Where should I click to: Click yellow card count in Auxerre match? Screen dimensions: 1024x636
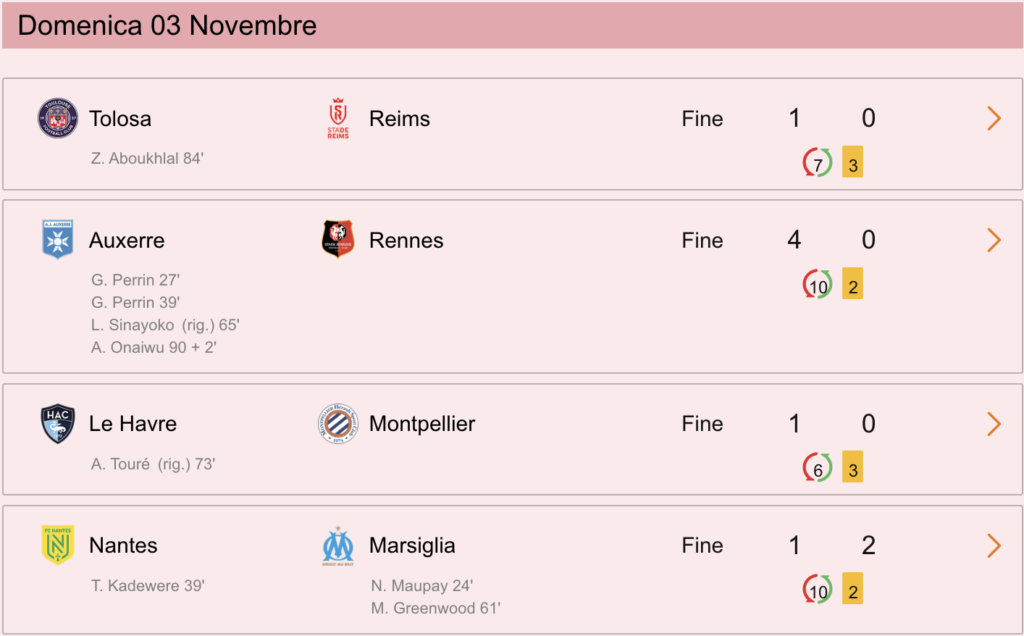852,284
